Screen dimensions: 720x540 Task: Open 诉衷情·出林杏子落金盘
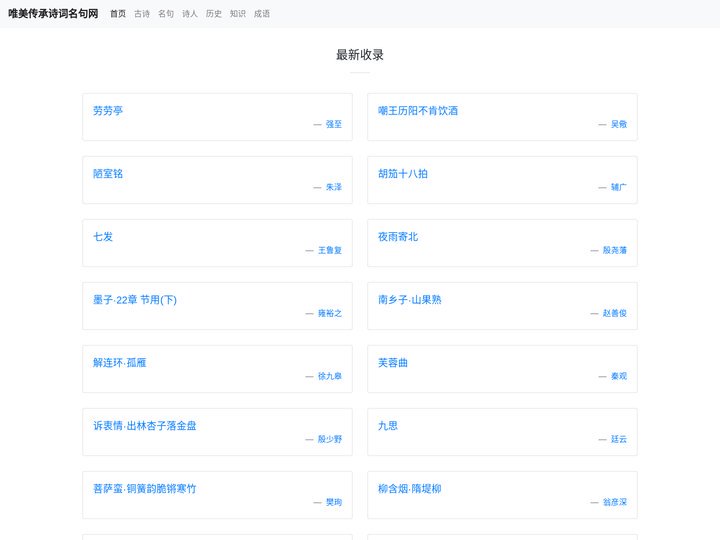click(x=145, y=426)
